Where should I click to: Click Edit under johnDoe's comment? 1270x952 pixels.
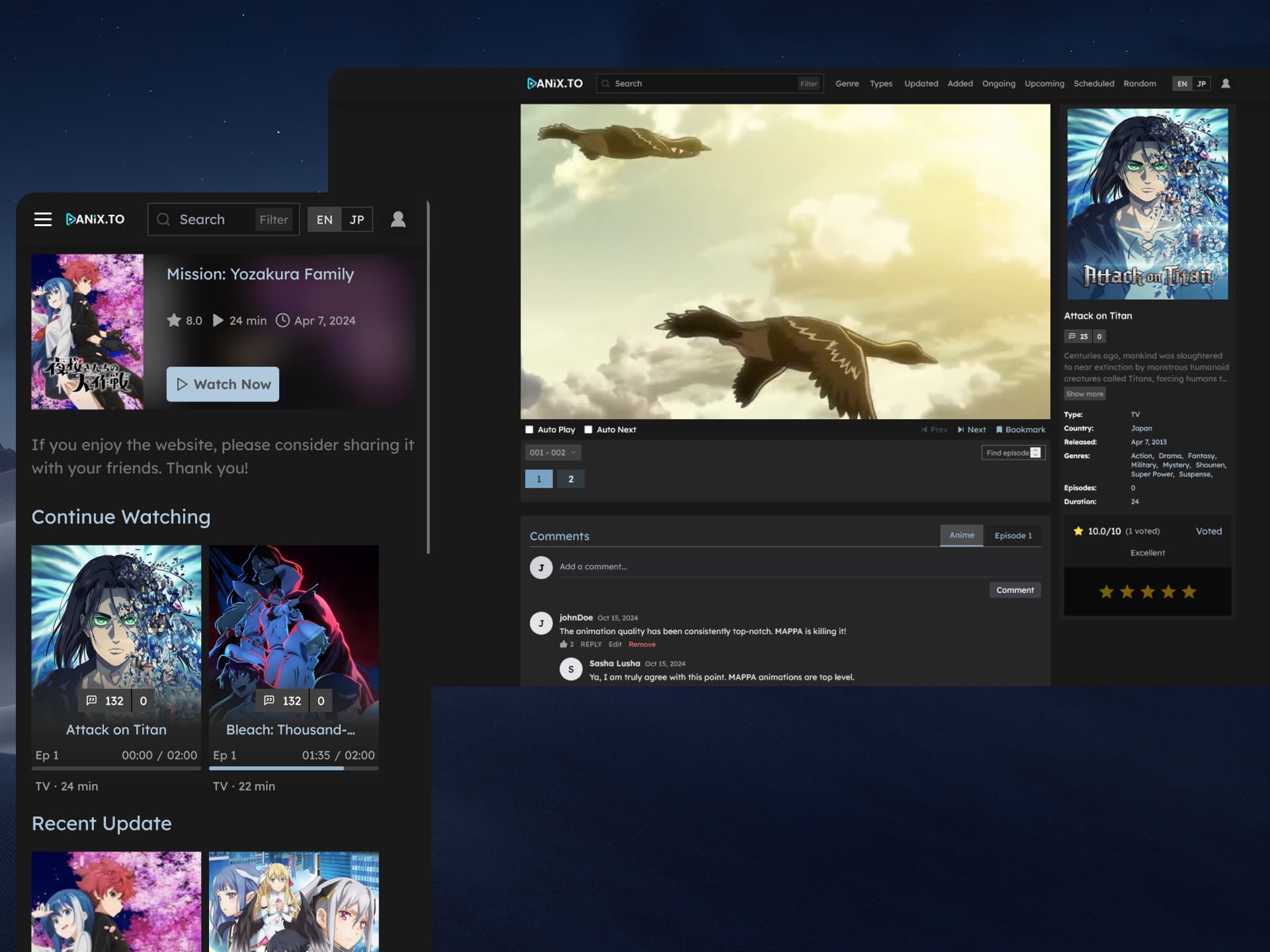615,645
